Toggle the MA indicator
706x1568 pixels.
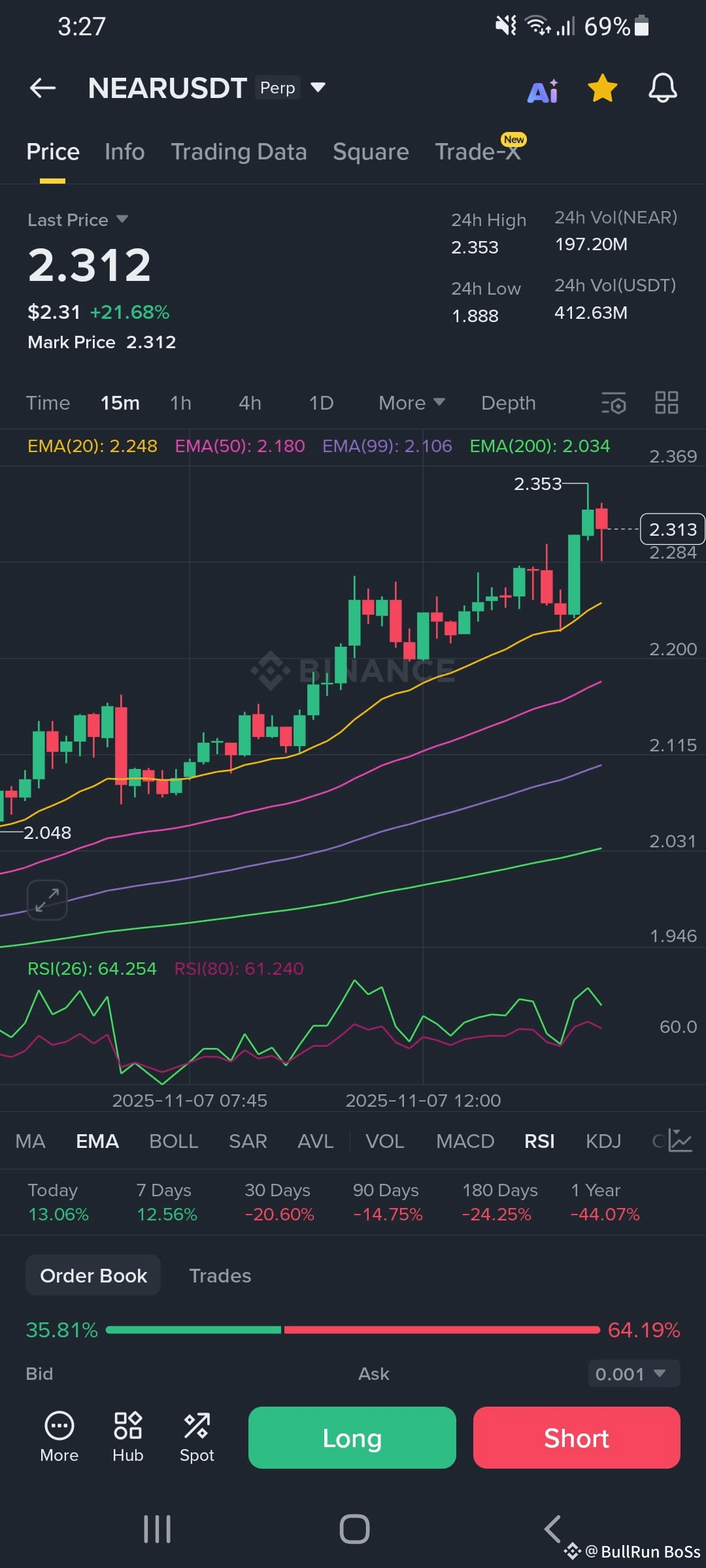pos(30,1141)
